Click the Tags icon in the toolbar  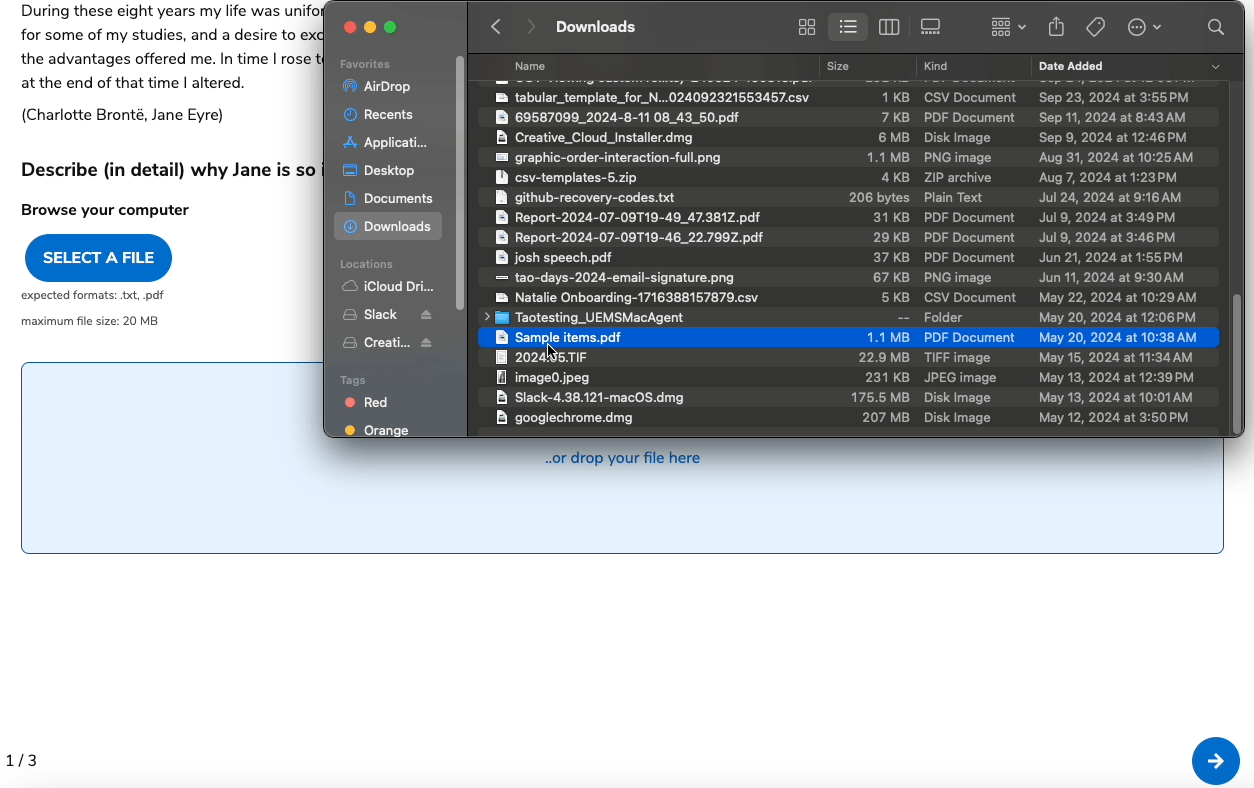coord(1095,27)
